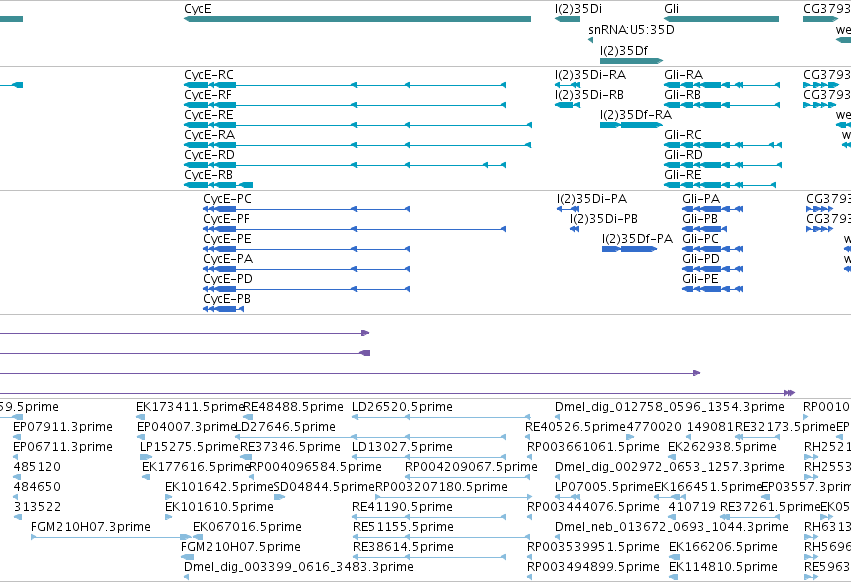851x582 pixels.
Task: Select the CycE-RF transcript label
Action: [x=208, y=95]
